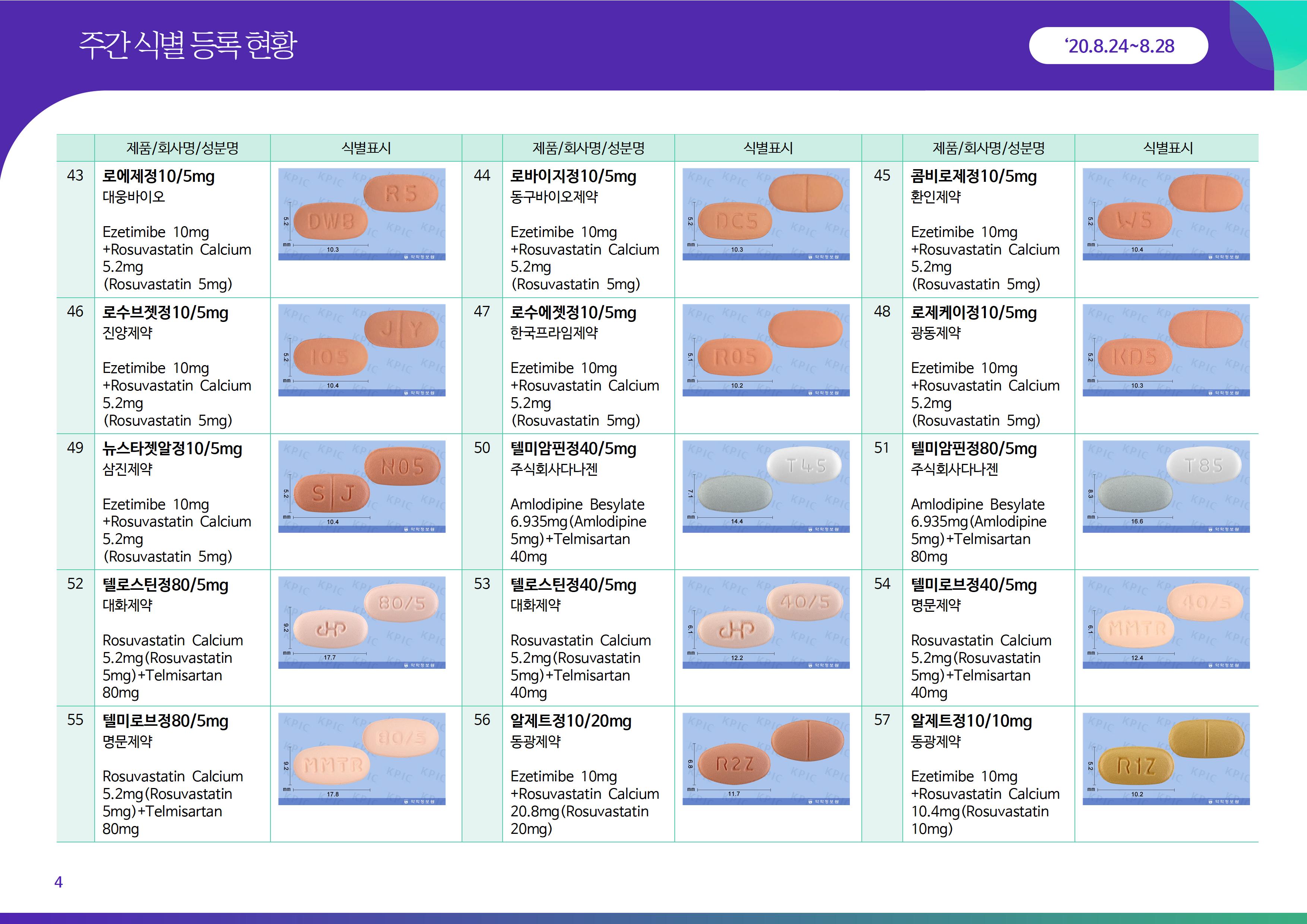Click the R2Z pill image for 알제트정10/20mg

(x=766, y=758)
